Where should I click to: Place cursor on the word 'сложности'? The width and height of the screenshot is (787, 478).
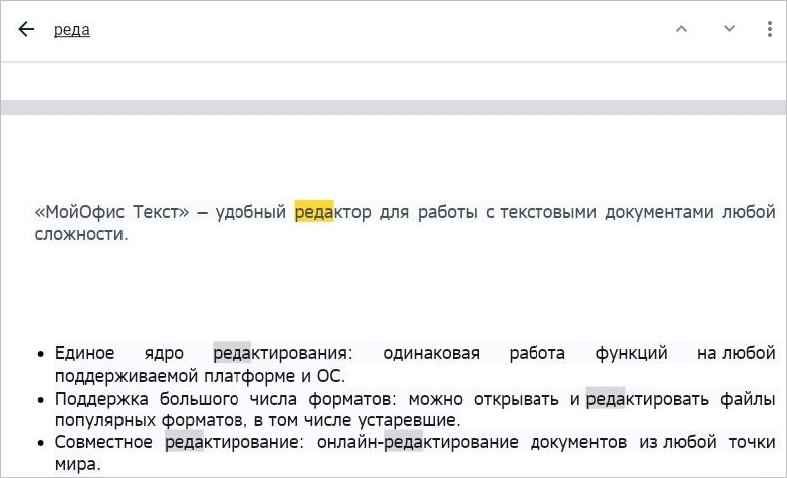coord(79,234)
